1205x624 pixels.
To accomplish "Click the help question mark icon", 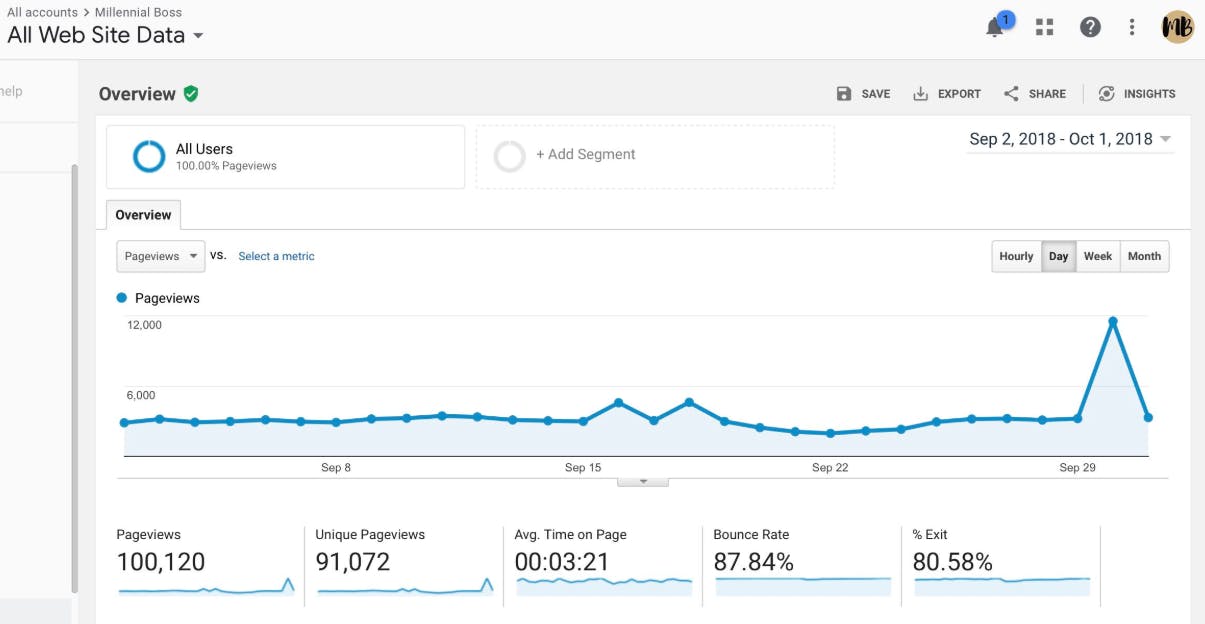I will 1091,27.
